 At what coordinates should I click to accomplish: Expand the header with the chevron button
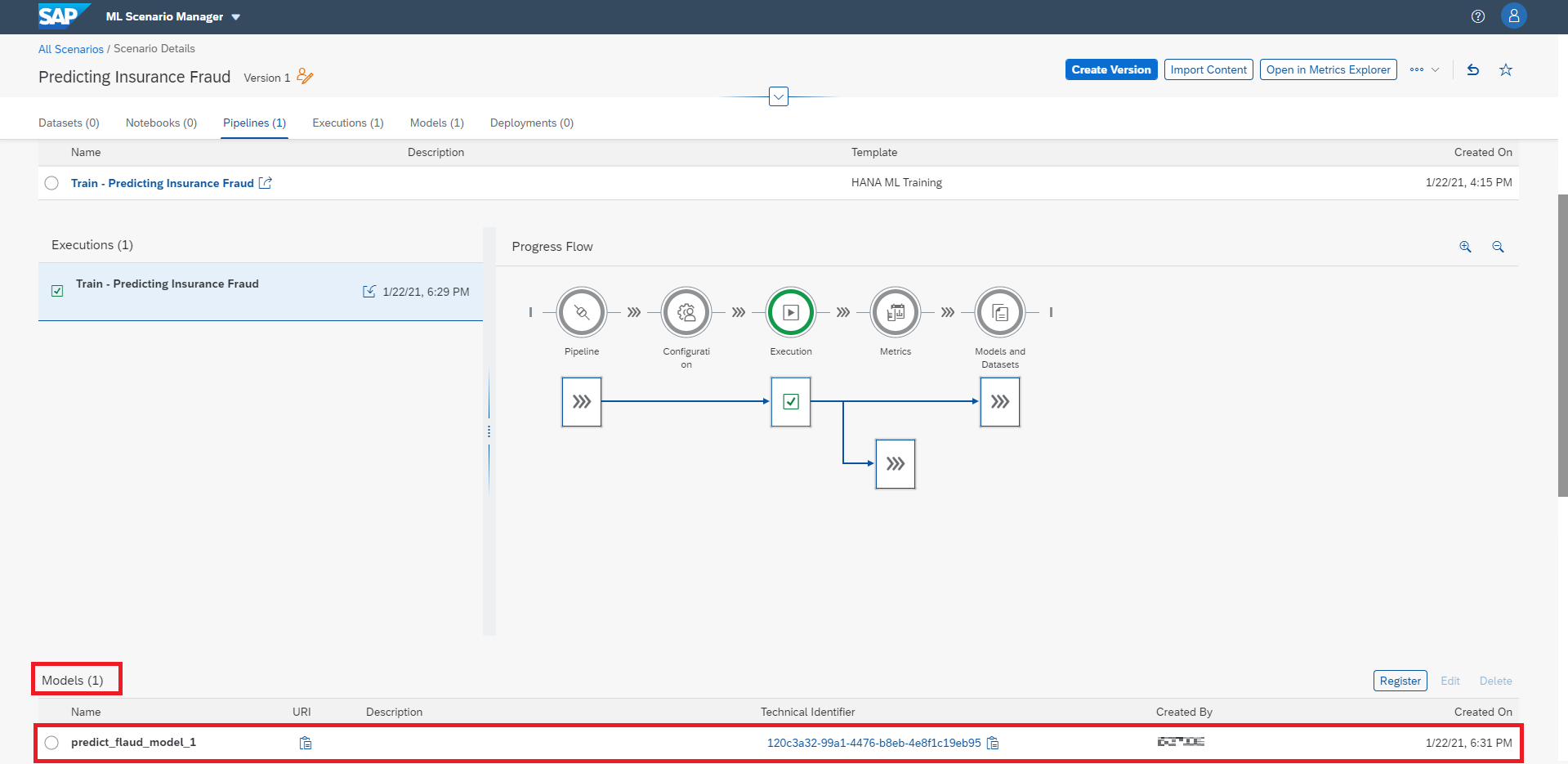pyautogui.click(x=779, y=97)
